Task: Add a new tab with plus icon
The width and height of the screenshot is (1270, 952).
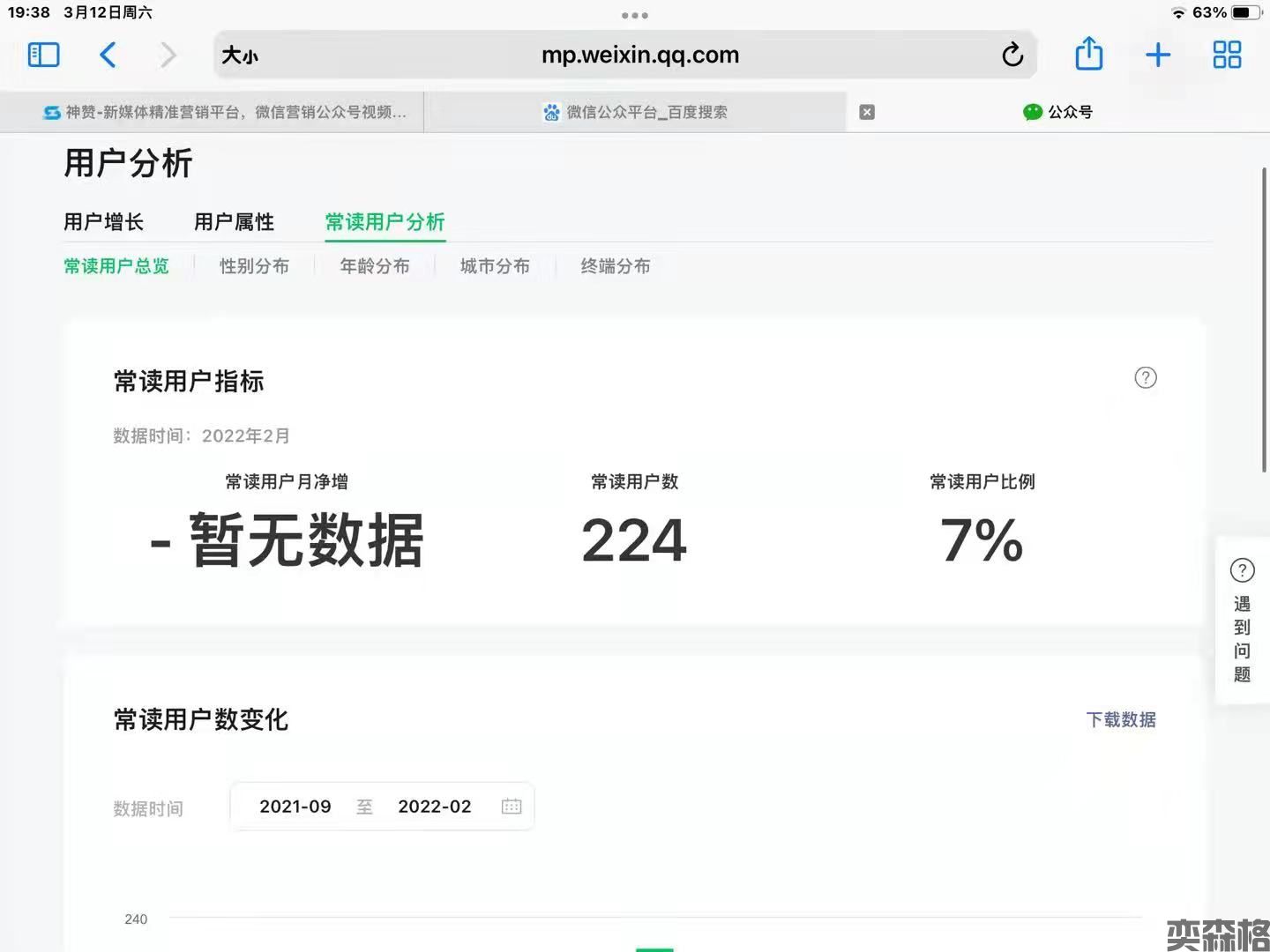Action: pos(1157,56)
